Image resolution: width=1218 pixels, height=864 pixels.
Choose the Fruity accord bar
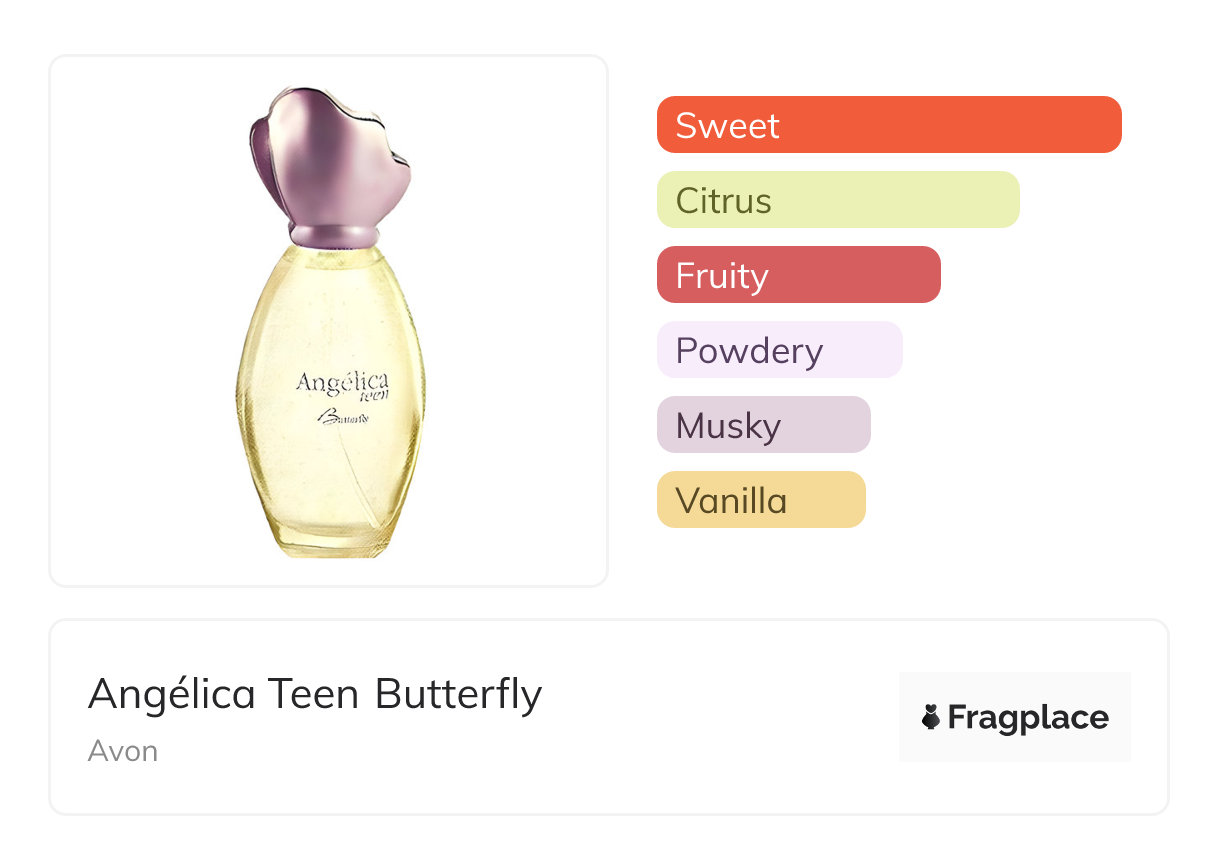[x=798, y=275]
